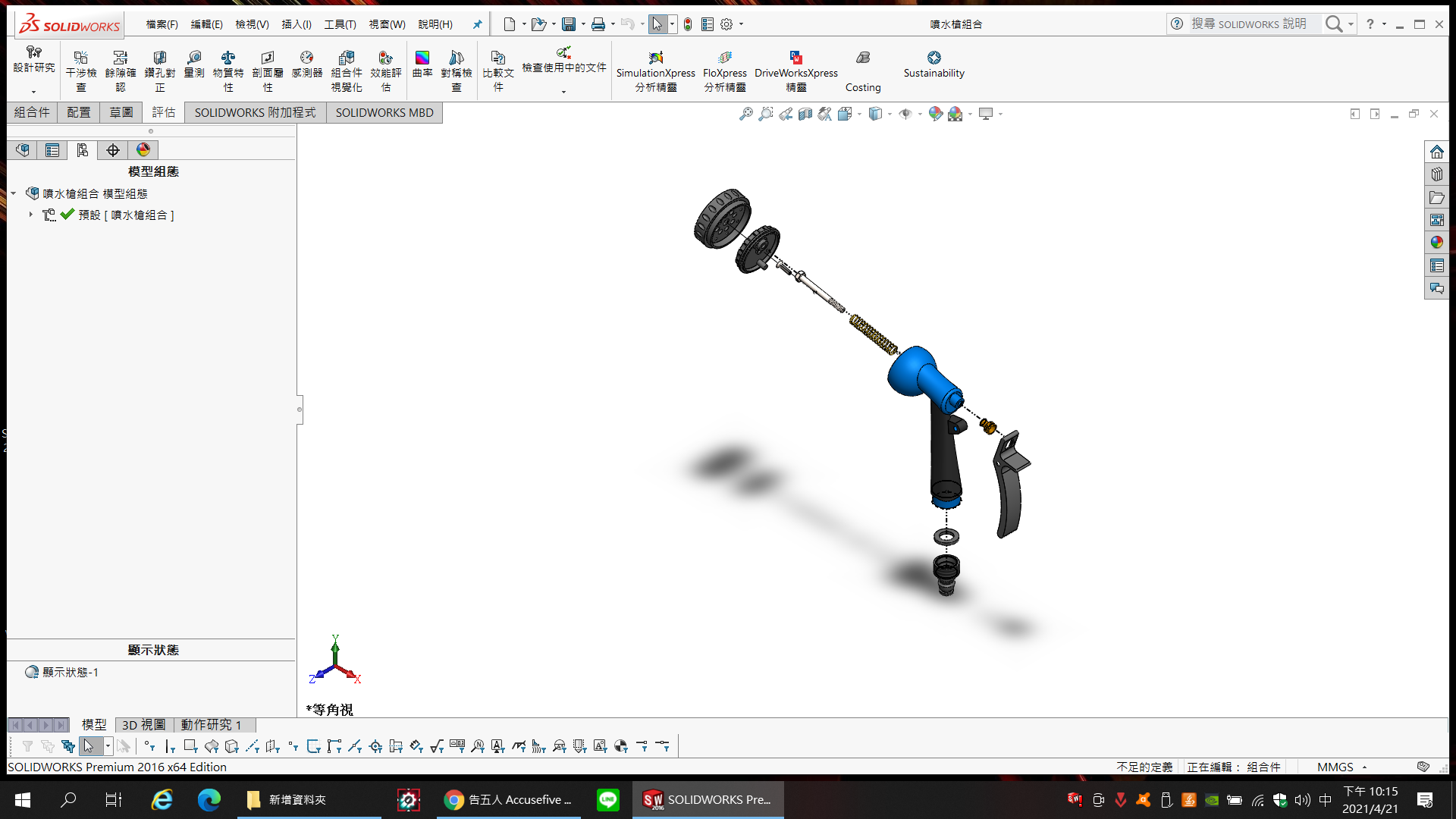
Task: Open the 檢視(V) View menu
Action: pos(253,24)
